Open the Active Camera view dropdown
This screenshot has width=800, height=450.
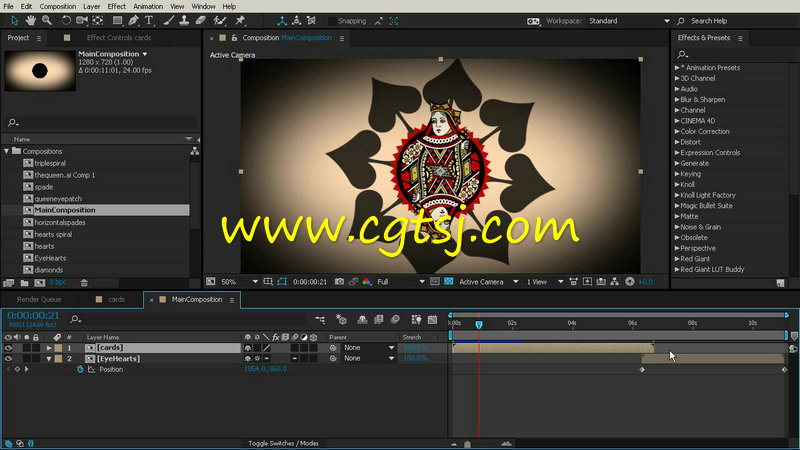tap(489, 282)
